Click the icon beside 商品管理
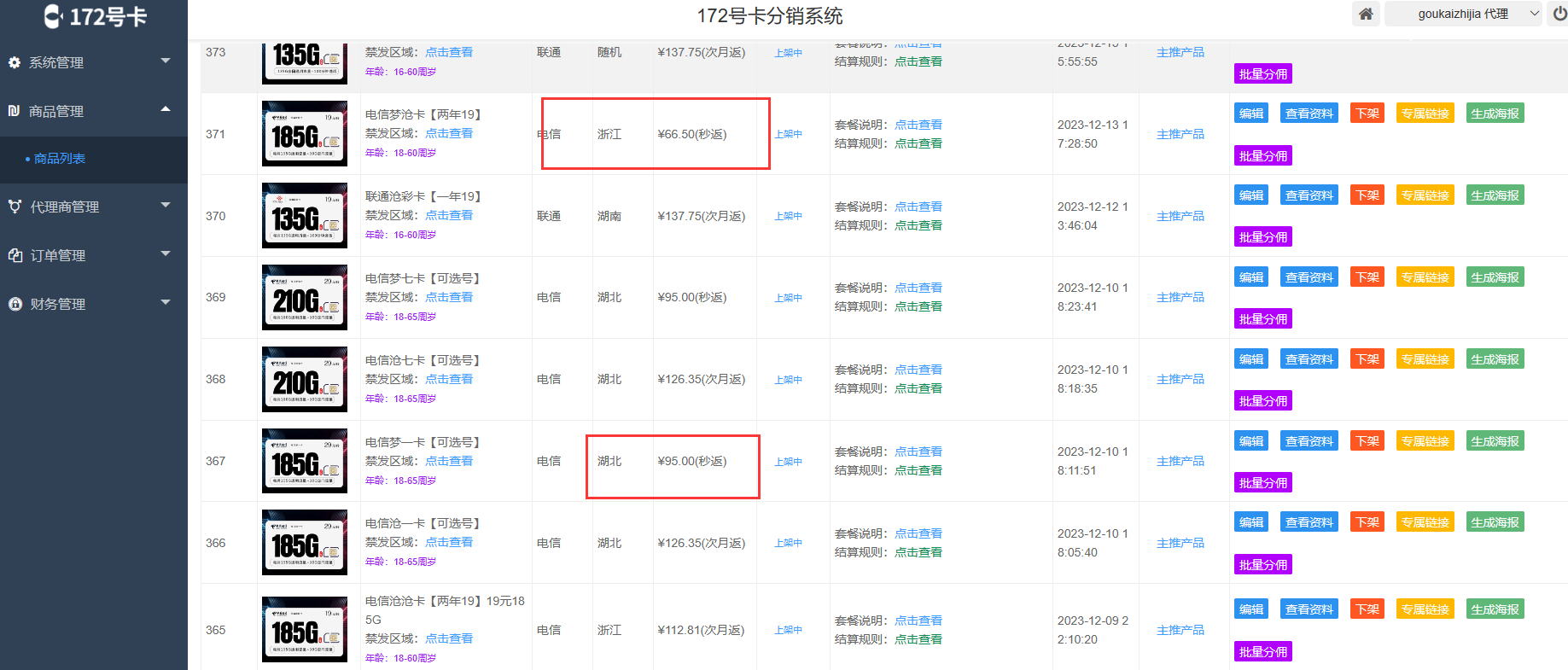The width and height of the screenshot is (1568, 670). point(15,111)
